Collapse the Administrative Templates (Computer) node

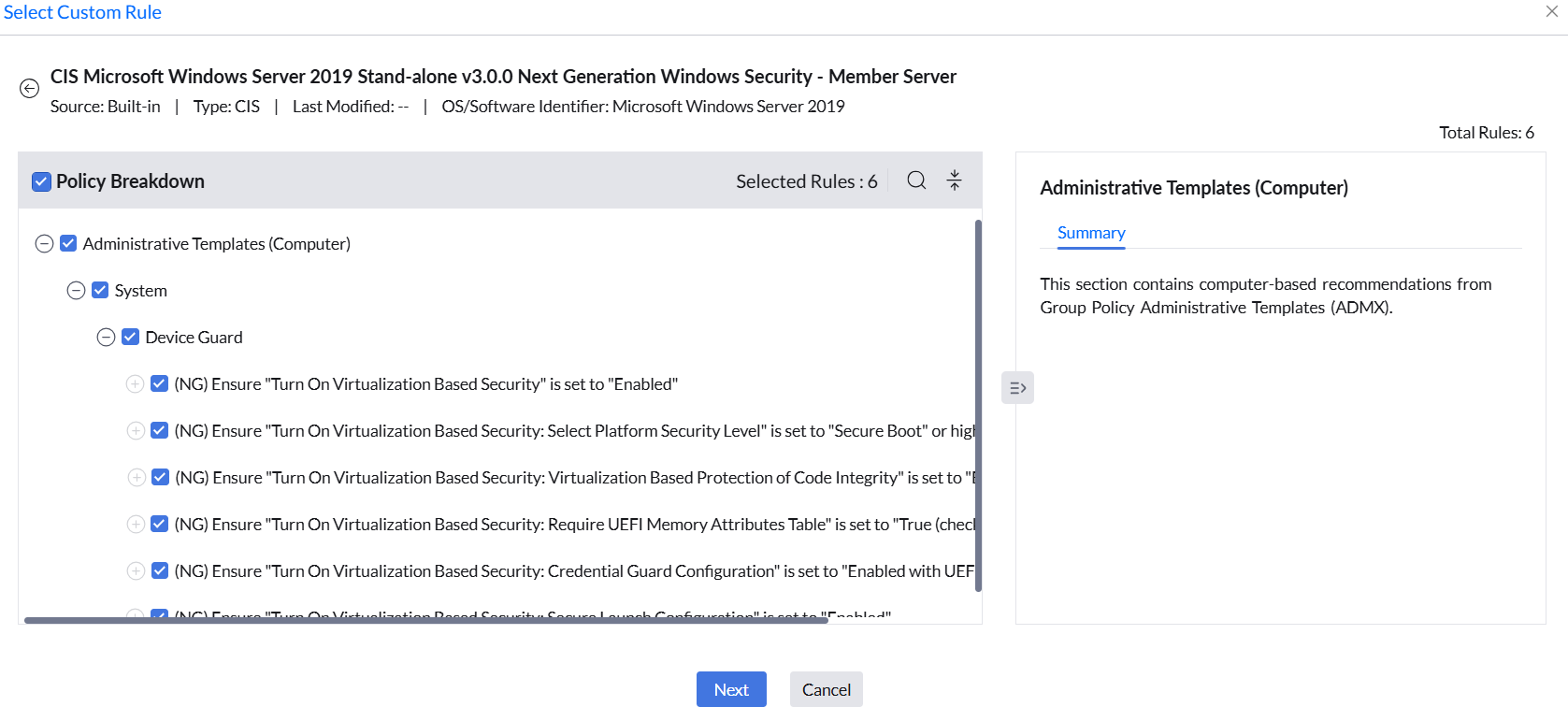44,243
